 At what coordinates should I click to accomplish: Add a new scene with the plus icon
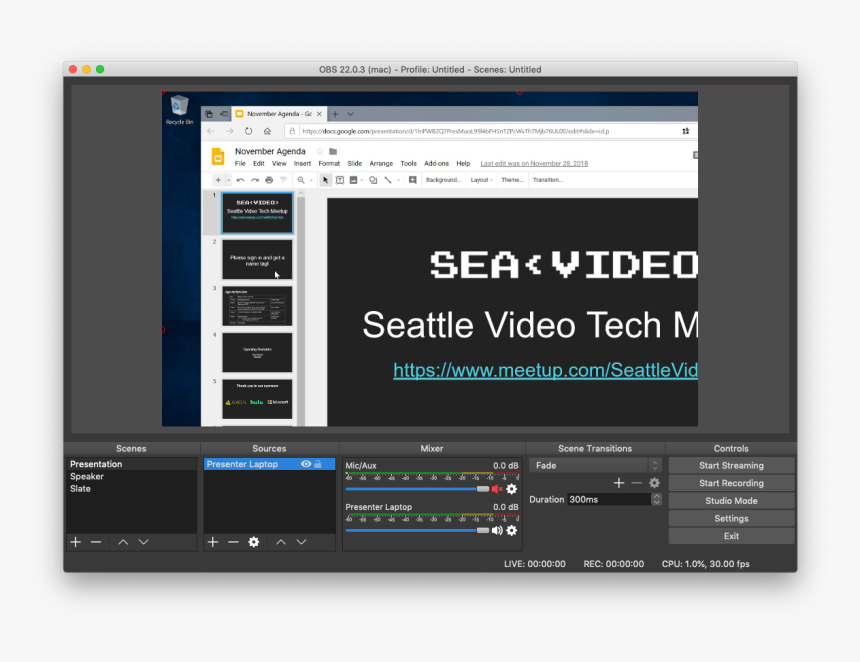[76, 542]
